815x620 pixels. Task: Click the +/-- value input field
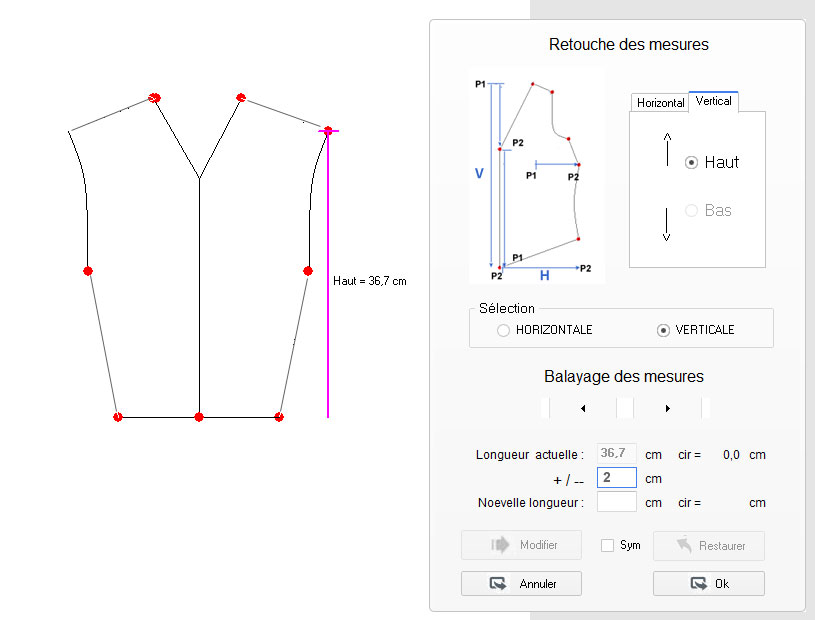(x=616, y=478)
